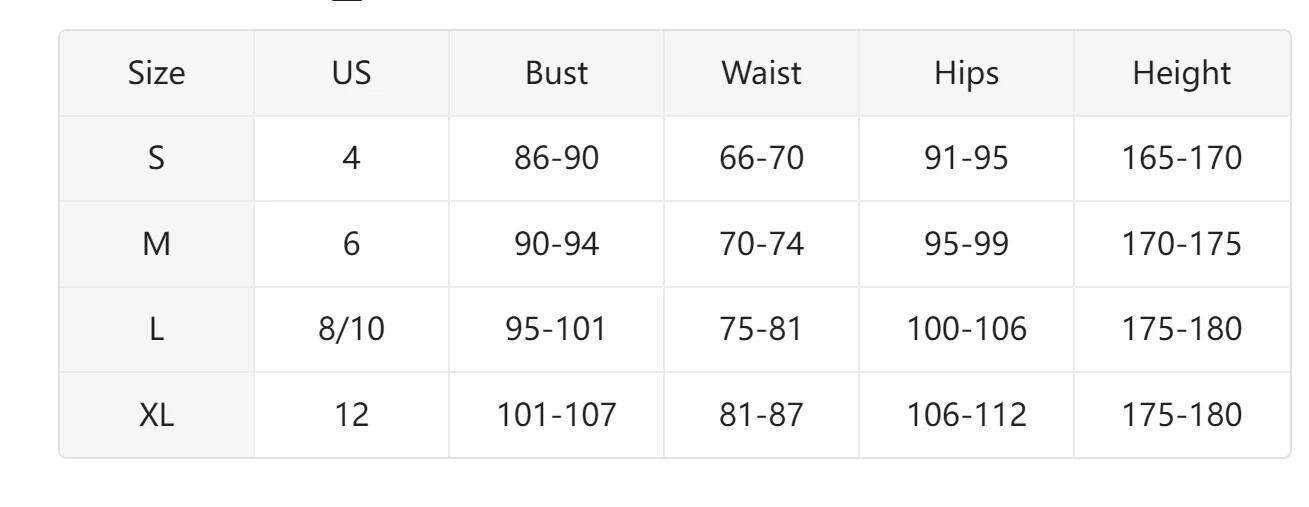This screenshot has height=507, width=1309.
Task: Click the waist measurement 70-74 cell
Action: (x=761, y=244)
